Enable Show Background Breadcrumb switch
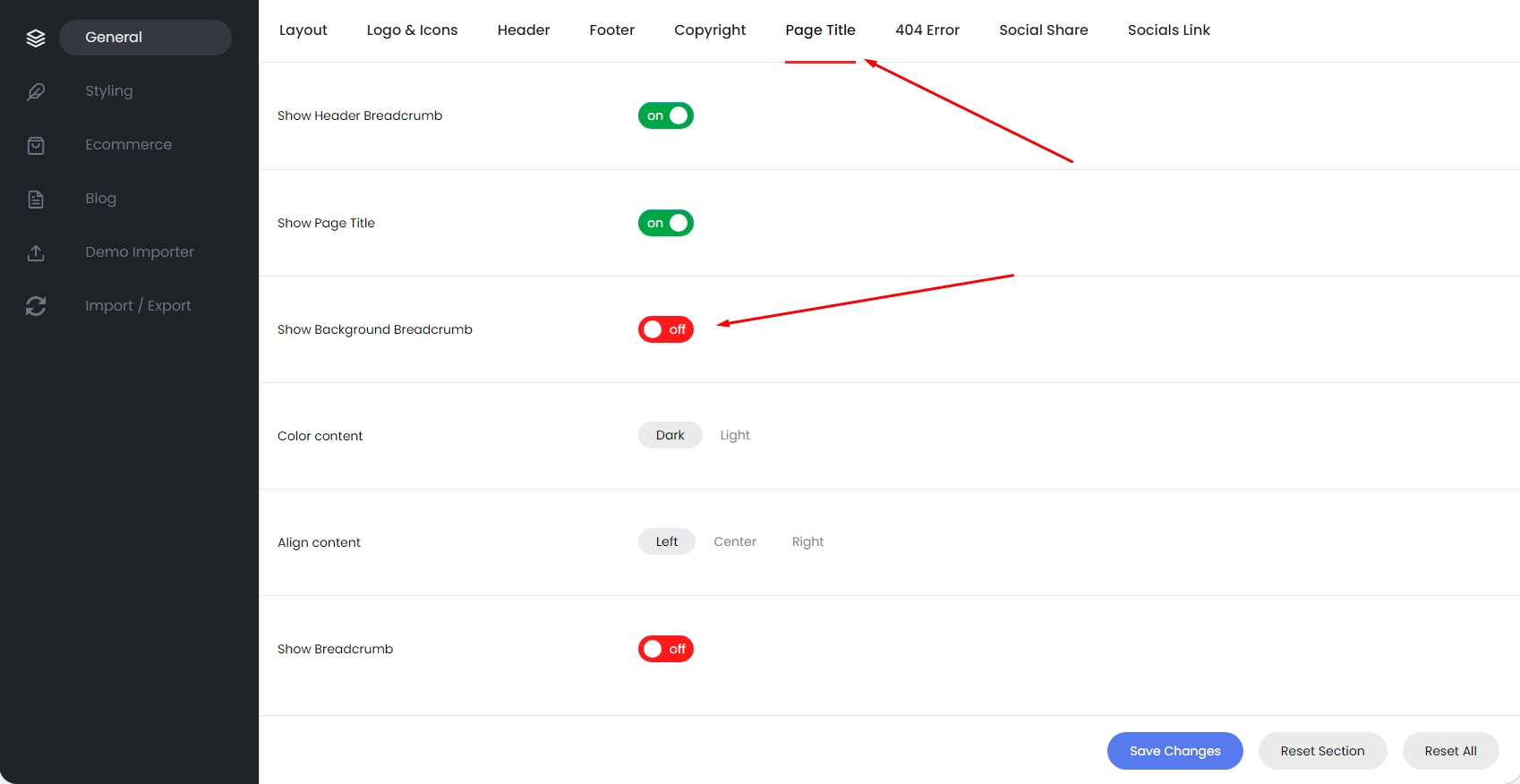 pyautogui.click(x=666, y=329)
